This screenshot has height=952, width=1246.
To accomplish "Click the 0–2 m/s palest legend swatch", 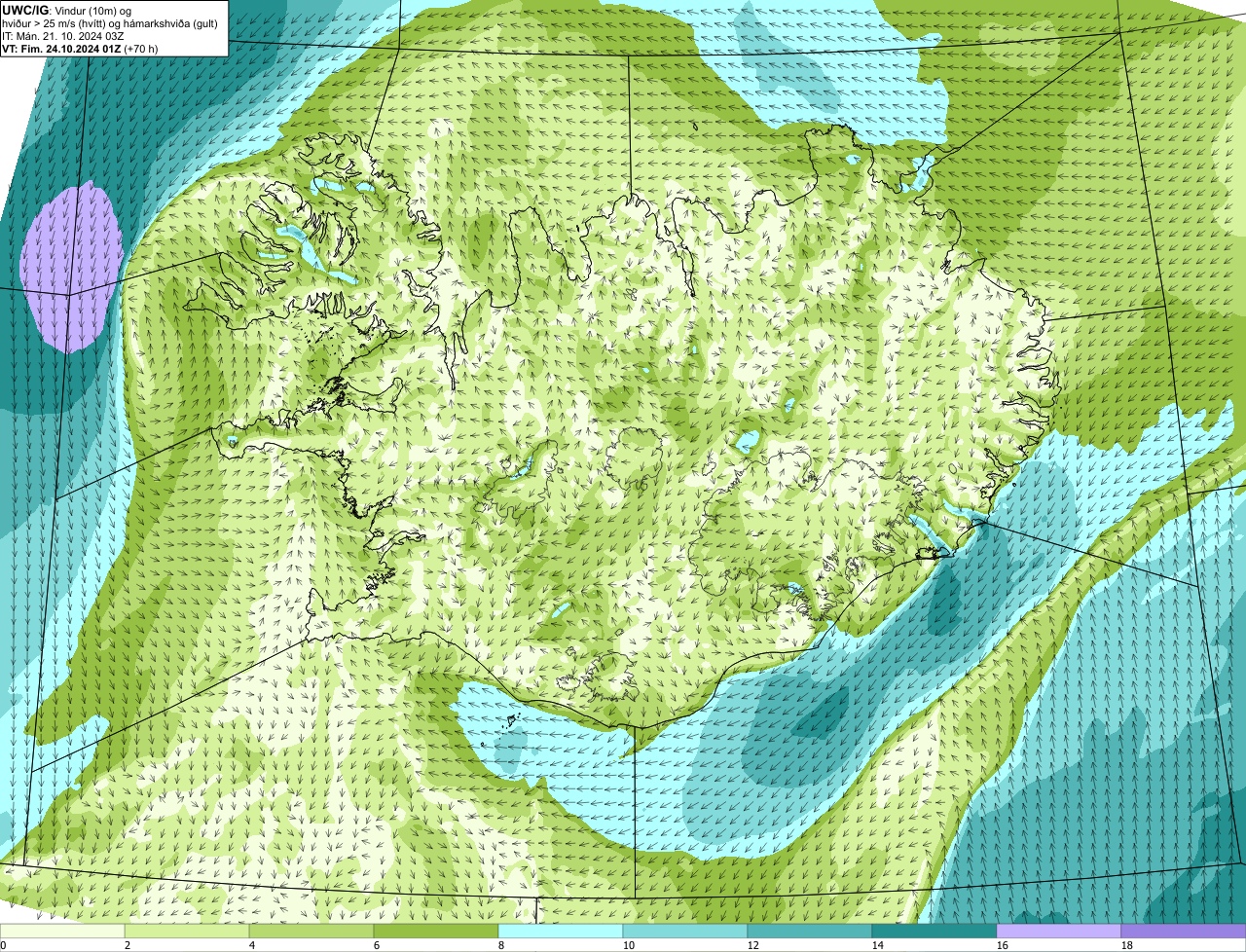I will point(62,931).
